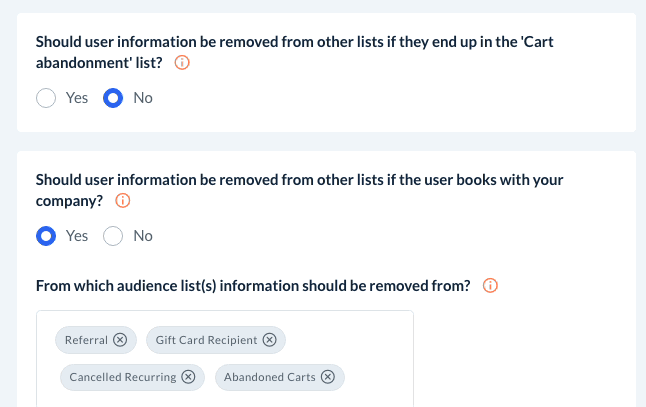Select the Cancelled Recurring chip label

(122, 377)
